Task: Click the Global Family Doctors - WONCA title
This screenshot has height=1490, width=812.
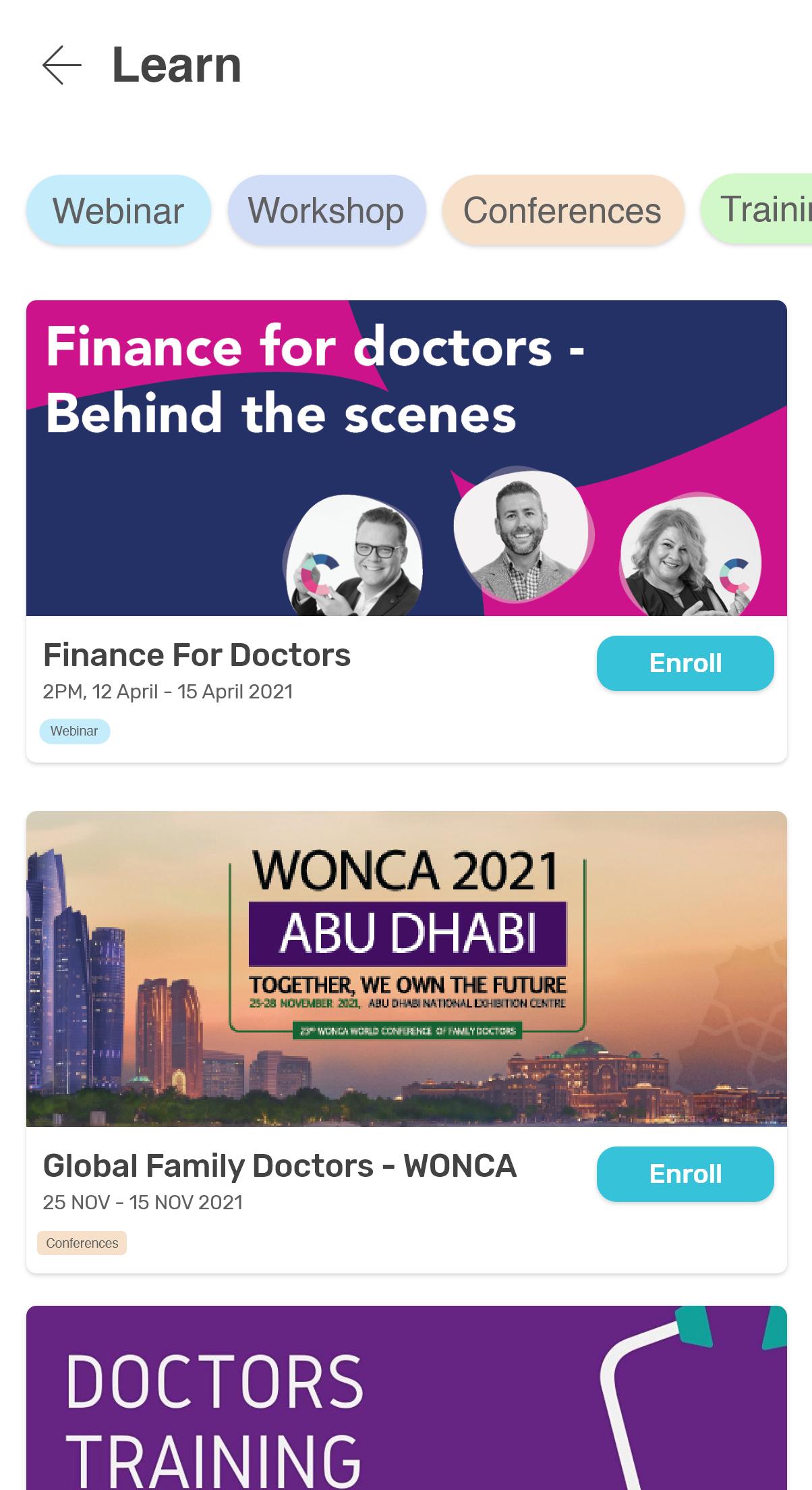Action: (280, 1166)
